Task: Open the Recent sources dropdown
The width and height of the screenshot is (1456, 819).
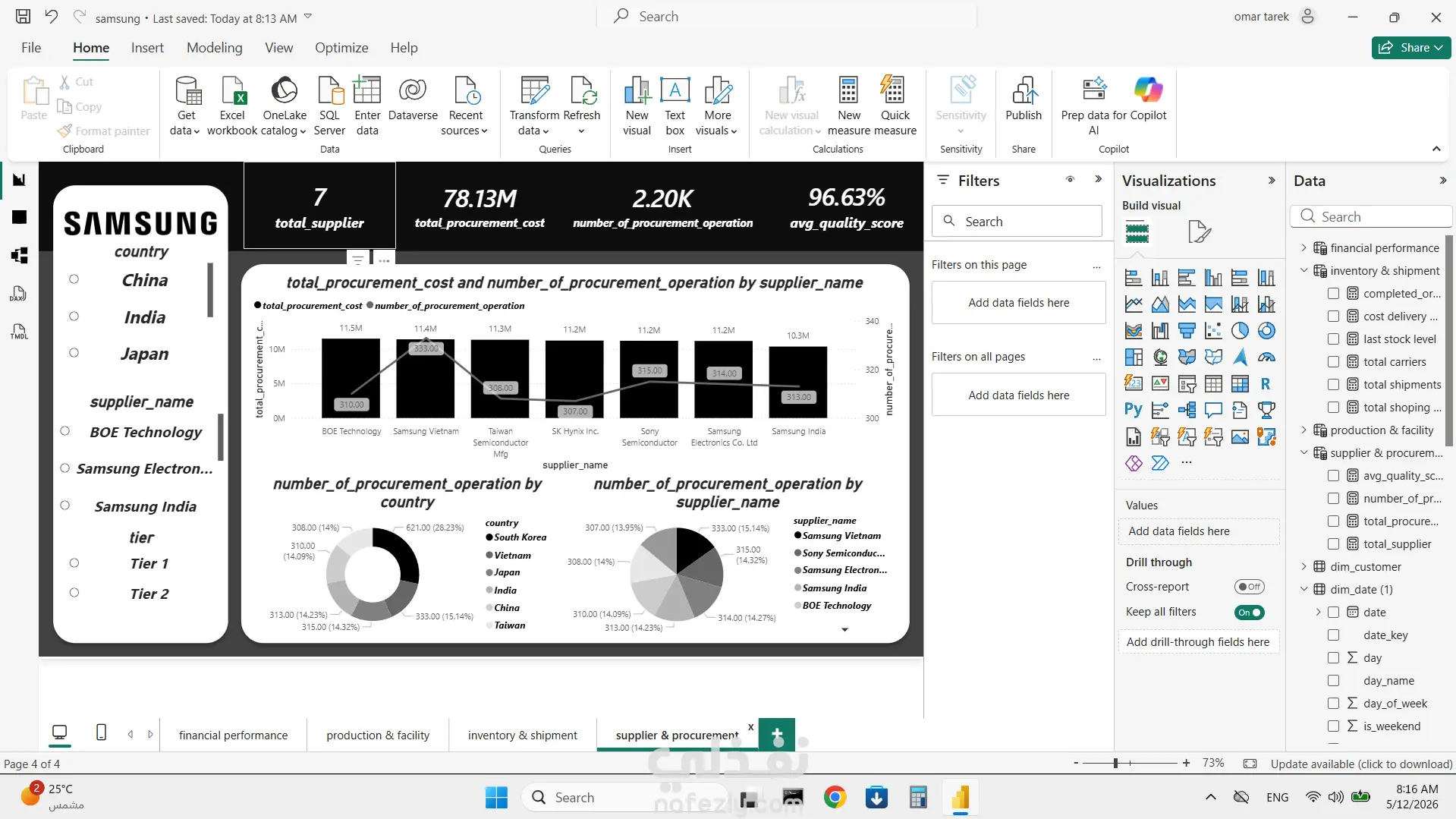Action: 464,106
